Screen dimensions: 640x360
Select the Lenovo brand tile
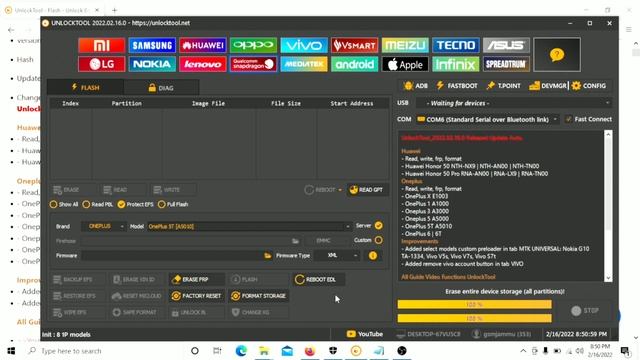(203, 64)
